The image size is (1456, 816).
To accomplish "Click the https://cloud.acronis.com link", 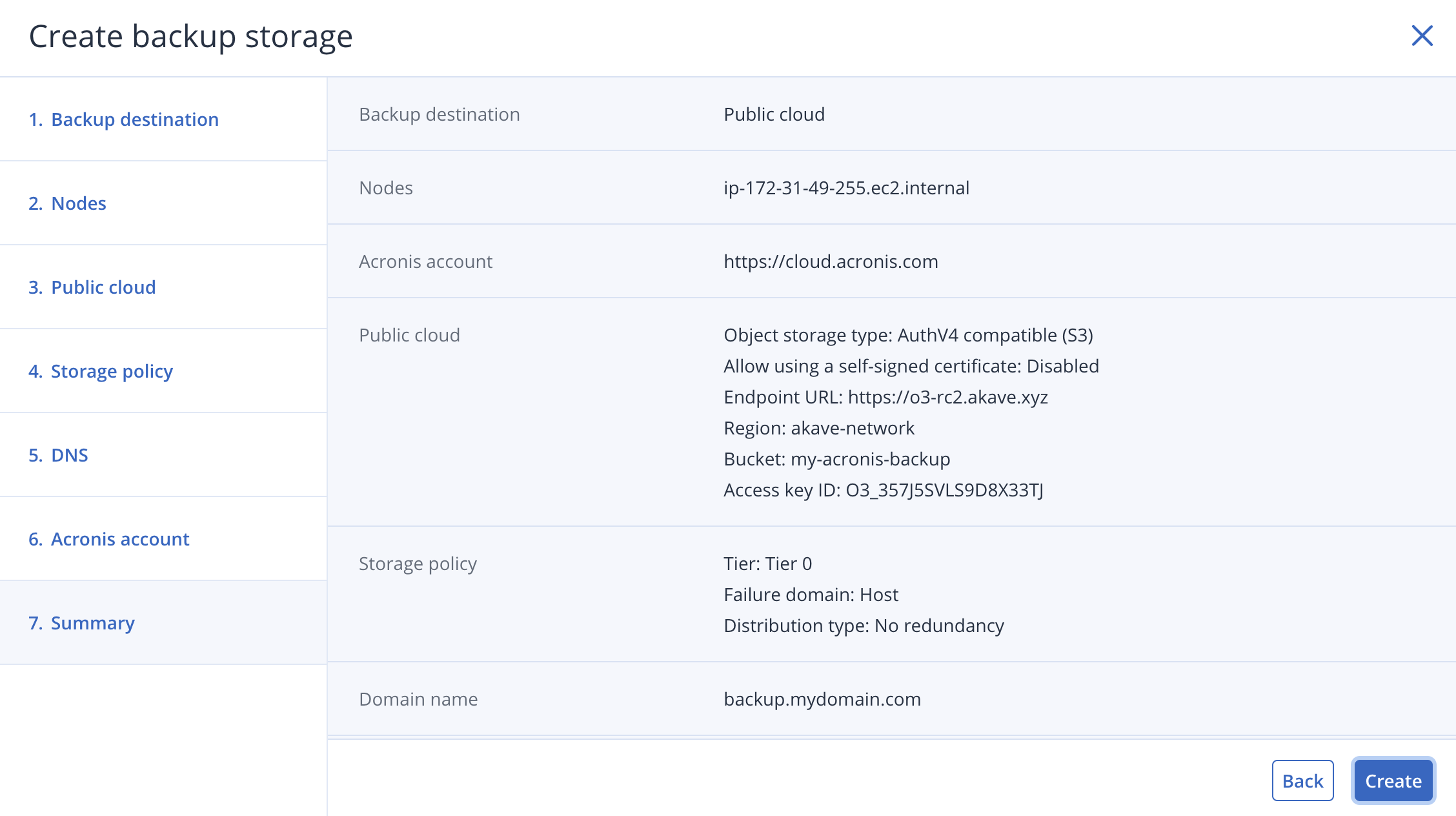I will (x=831, y=261).
